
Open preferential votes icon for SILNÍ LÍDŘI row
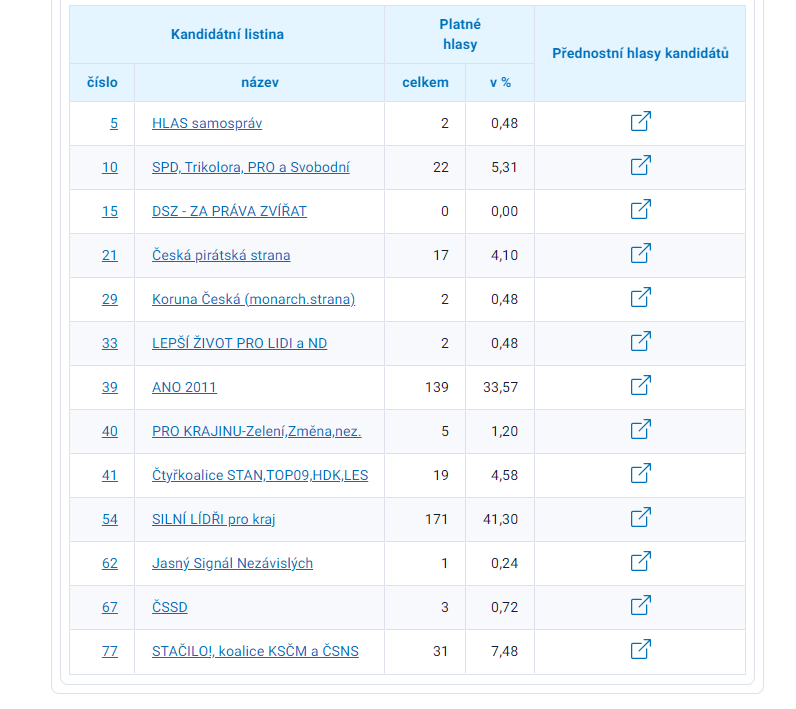tap(640, 518)
